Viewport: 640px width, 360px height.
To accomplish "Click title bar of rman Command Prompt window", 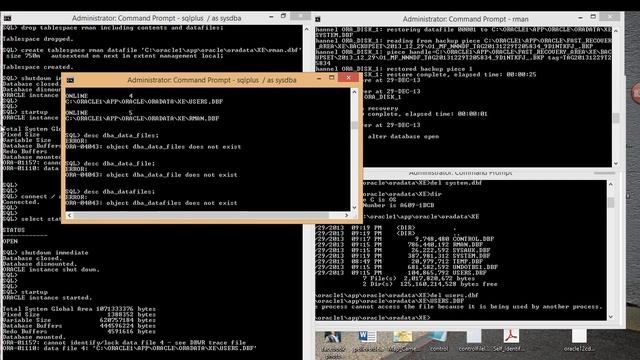I will (465, 19).
